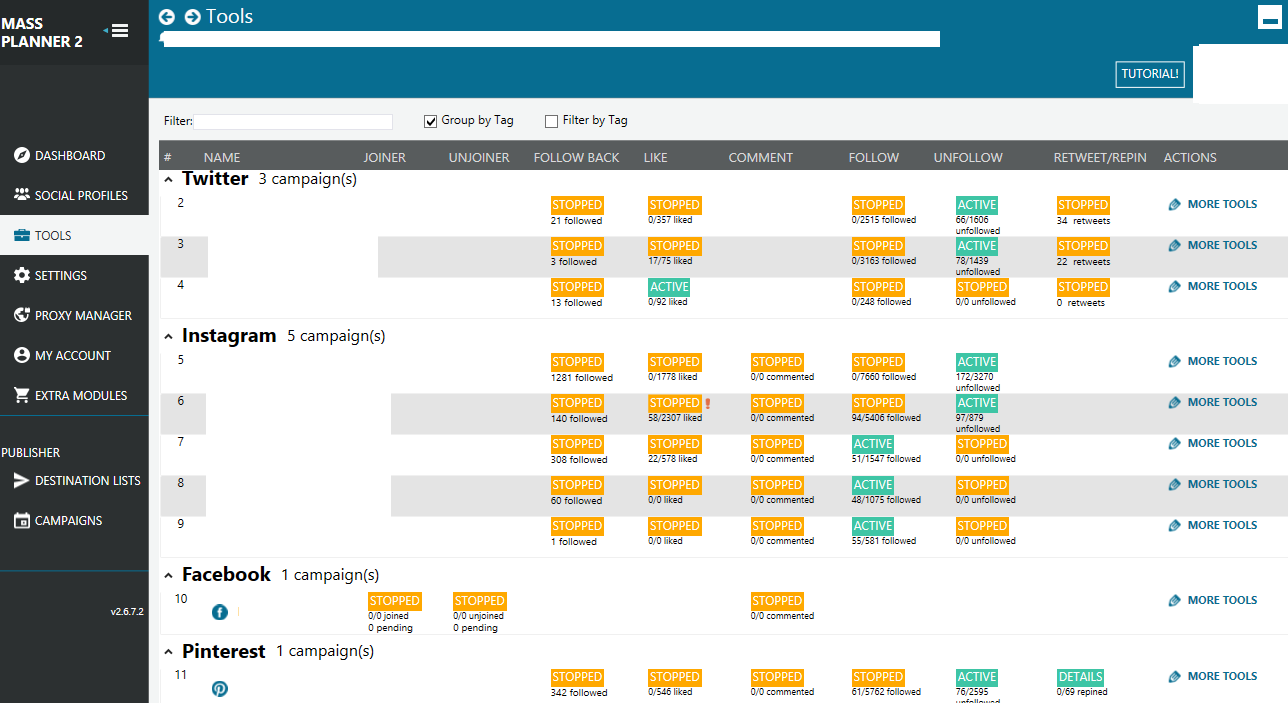Click the Social Profiles people icon
This screenshot has height=724, width=1288.
(21, 195)
